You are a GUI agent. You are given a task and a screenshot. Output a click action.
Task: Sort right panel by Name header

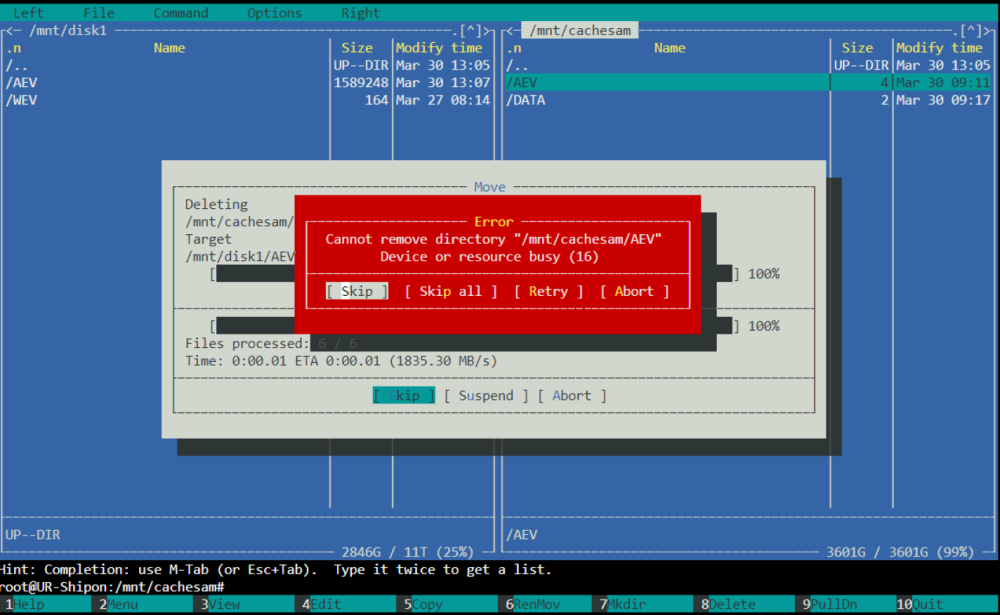pos(670,48)
